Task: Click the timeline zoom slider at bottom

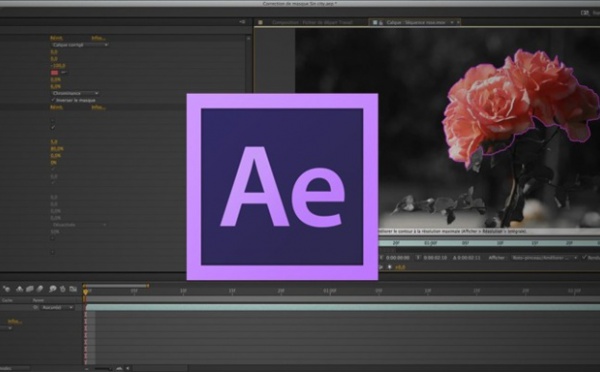Action: tap(103, 369)
